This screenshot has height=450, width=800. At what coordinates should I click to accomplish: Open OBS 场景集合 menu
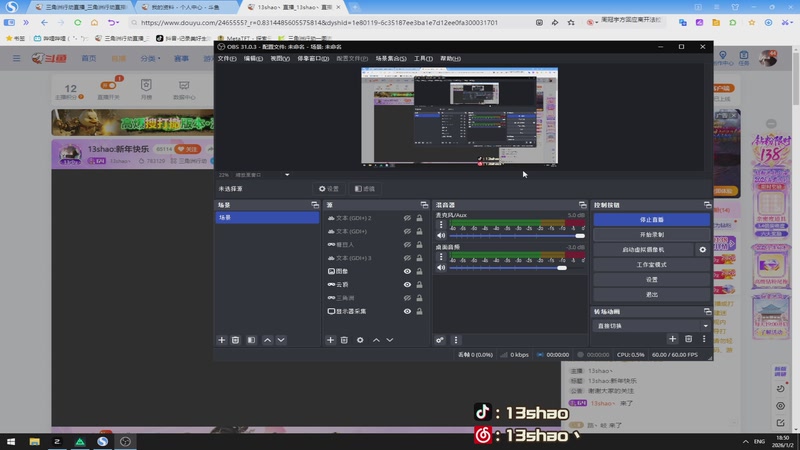point(391,59)
